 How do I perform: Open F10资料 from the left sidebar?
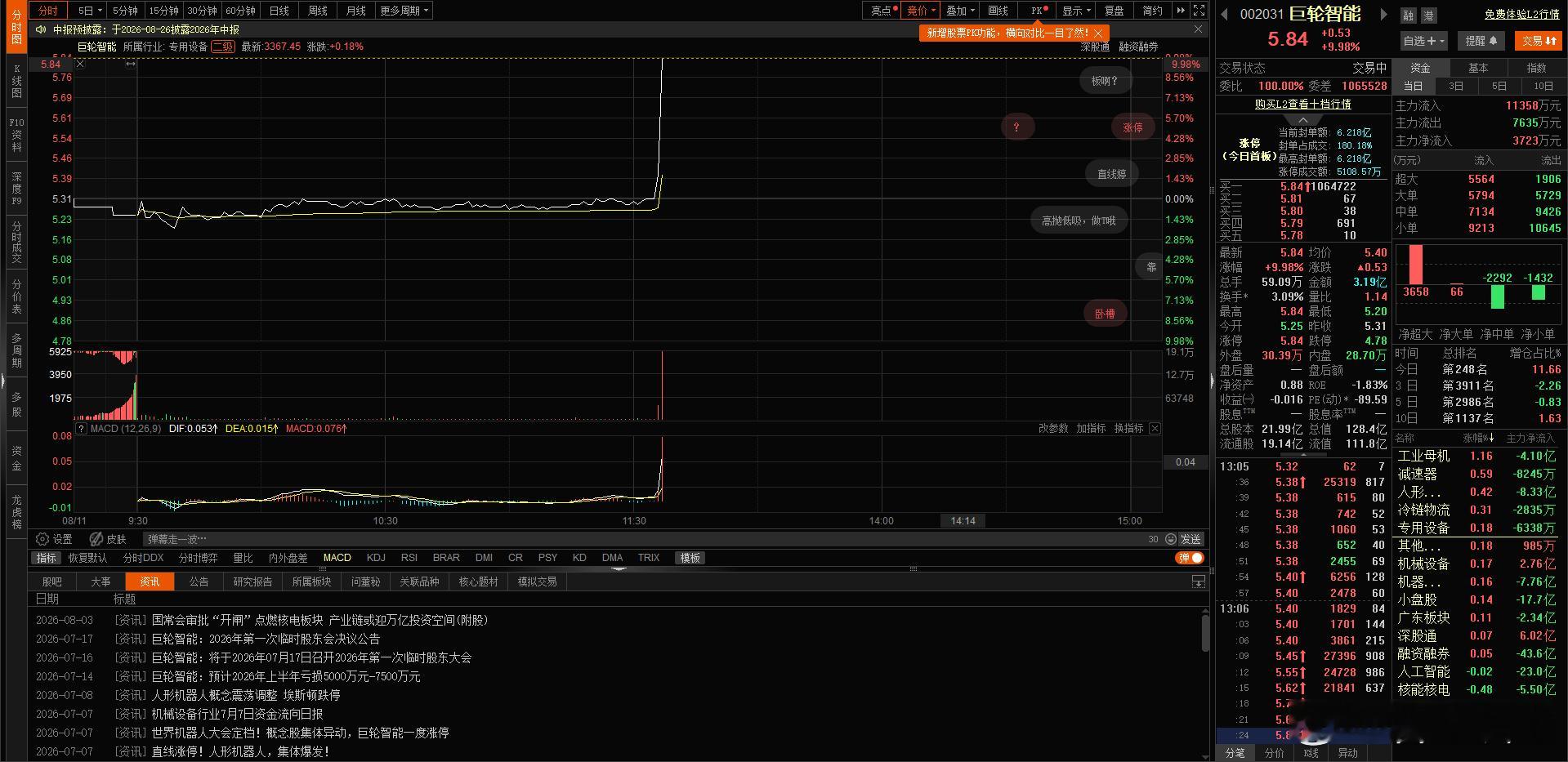coord(16,135)
